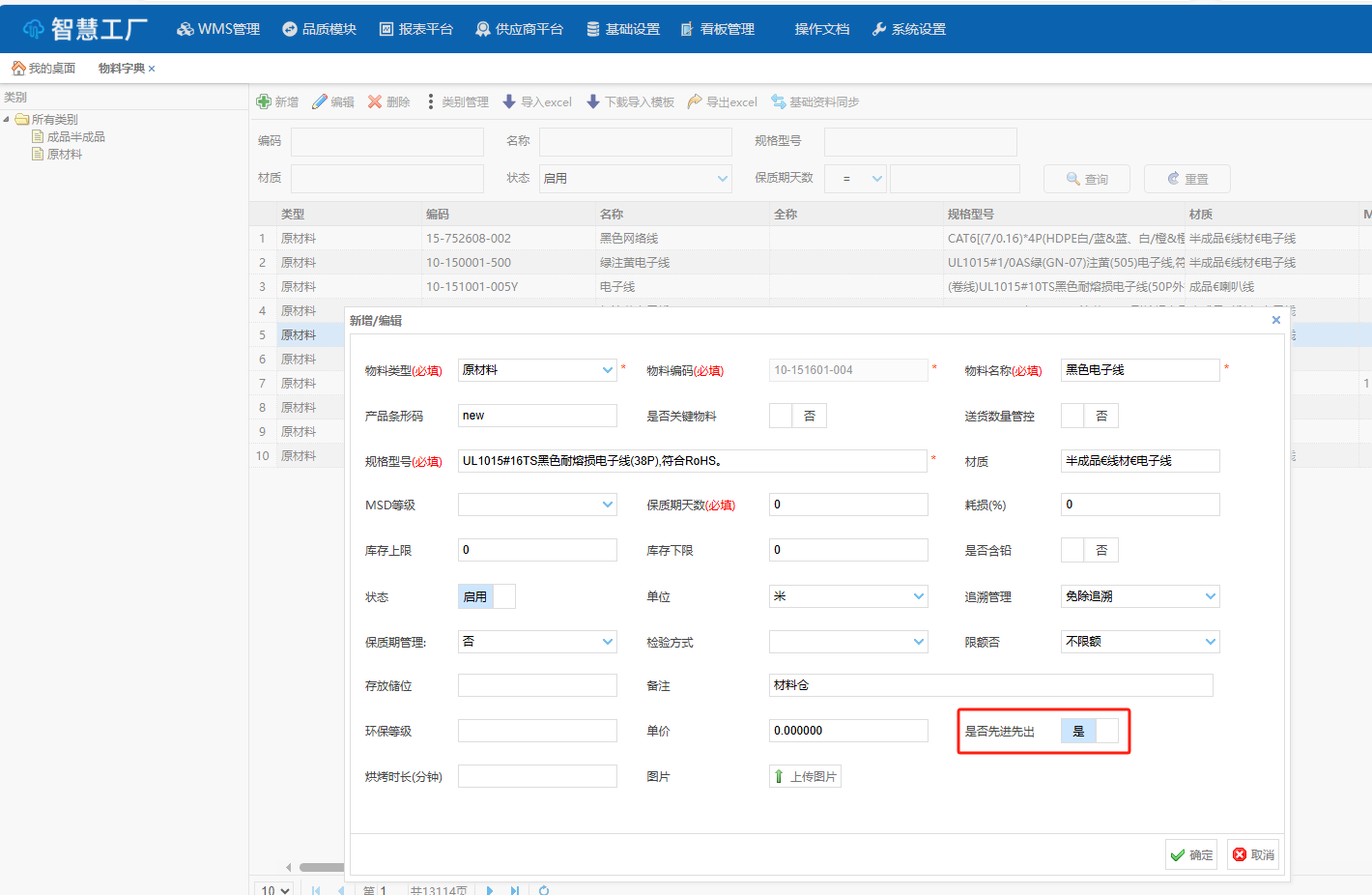
Task: Click the 上传图片 upload icon
Action: coord(779,776)
